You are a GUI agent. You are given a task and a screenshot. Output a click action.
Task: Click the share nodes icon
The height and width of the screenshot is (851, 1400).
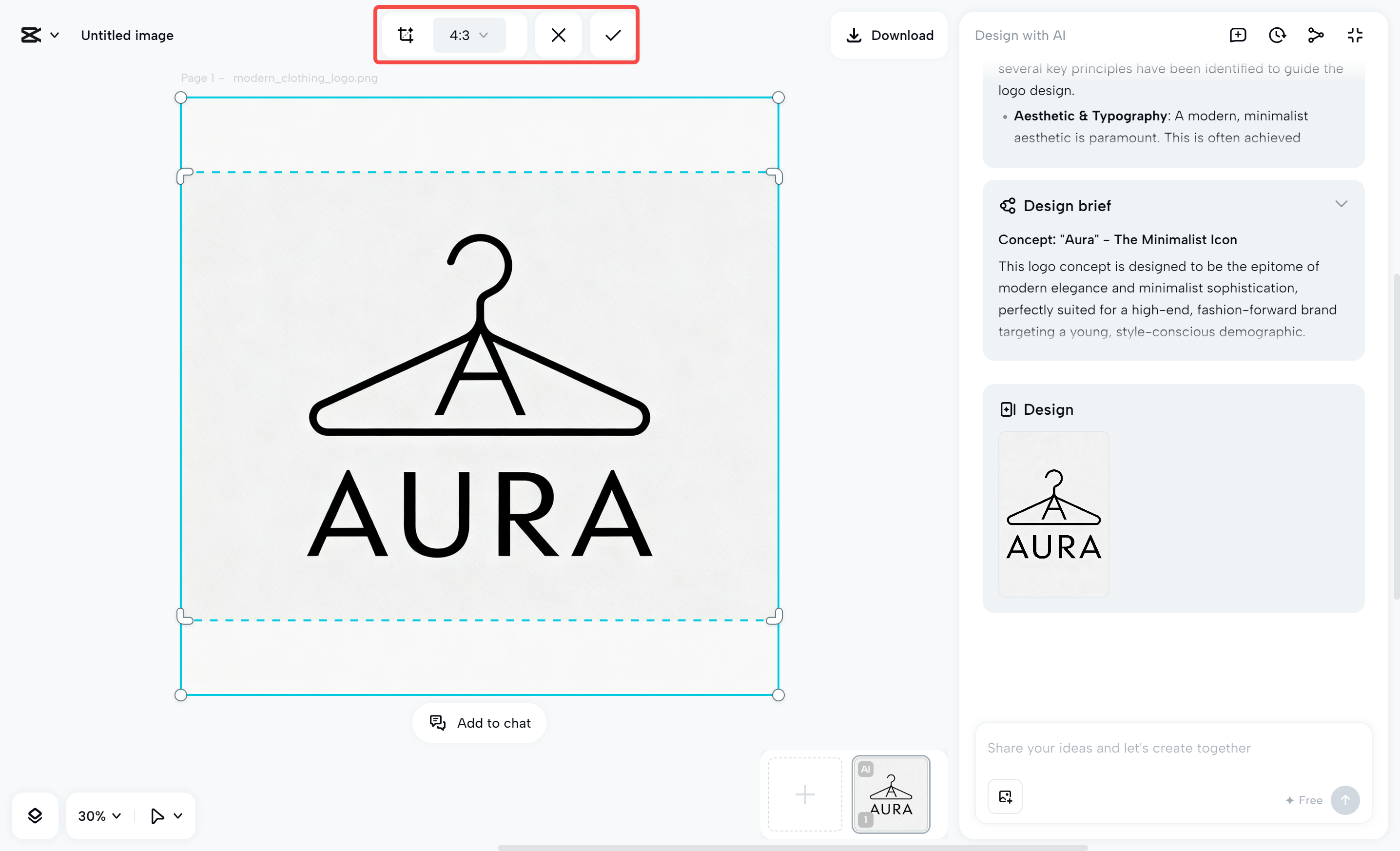coord(1315,35)
